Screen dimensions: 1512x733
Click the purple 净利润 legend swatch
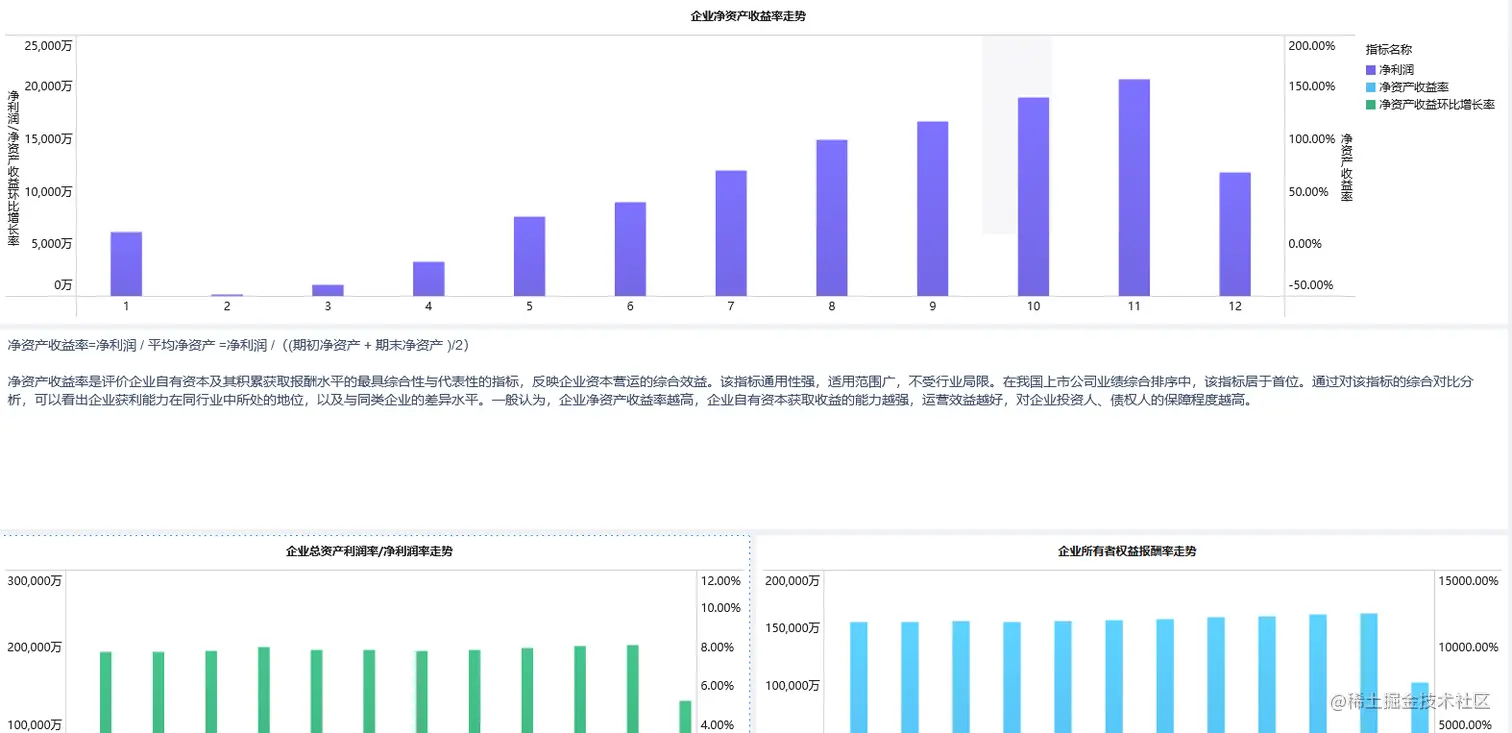coord(1371,70)
